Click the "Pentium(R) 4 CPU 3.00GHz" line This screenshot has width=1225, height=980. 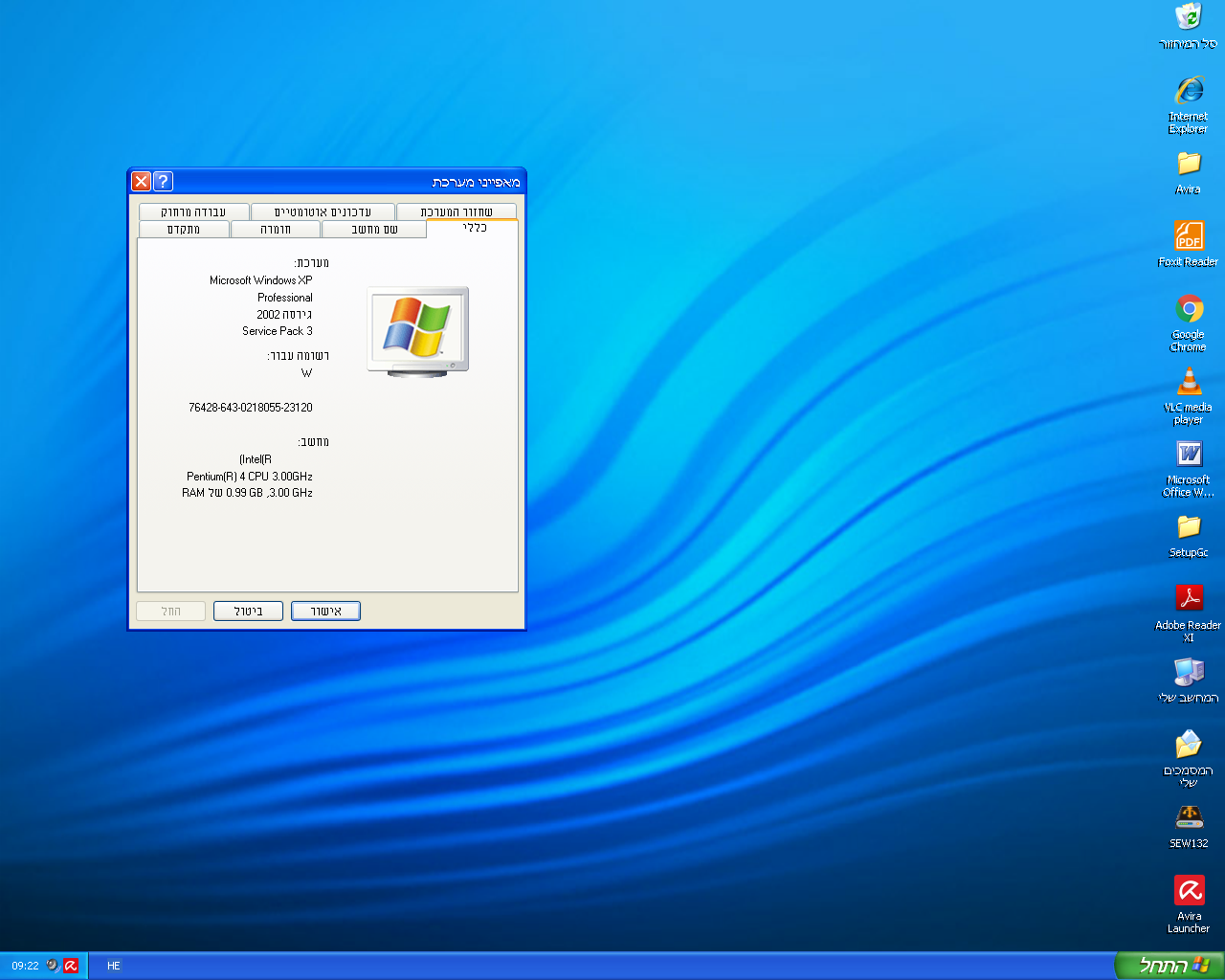[x=250, y=477]
